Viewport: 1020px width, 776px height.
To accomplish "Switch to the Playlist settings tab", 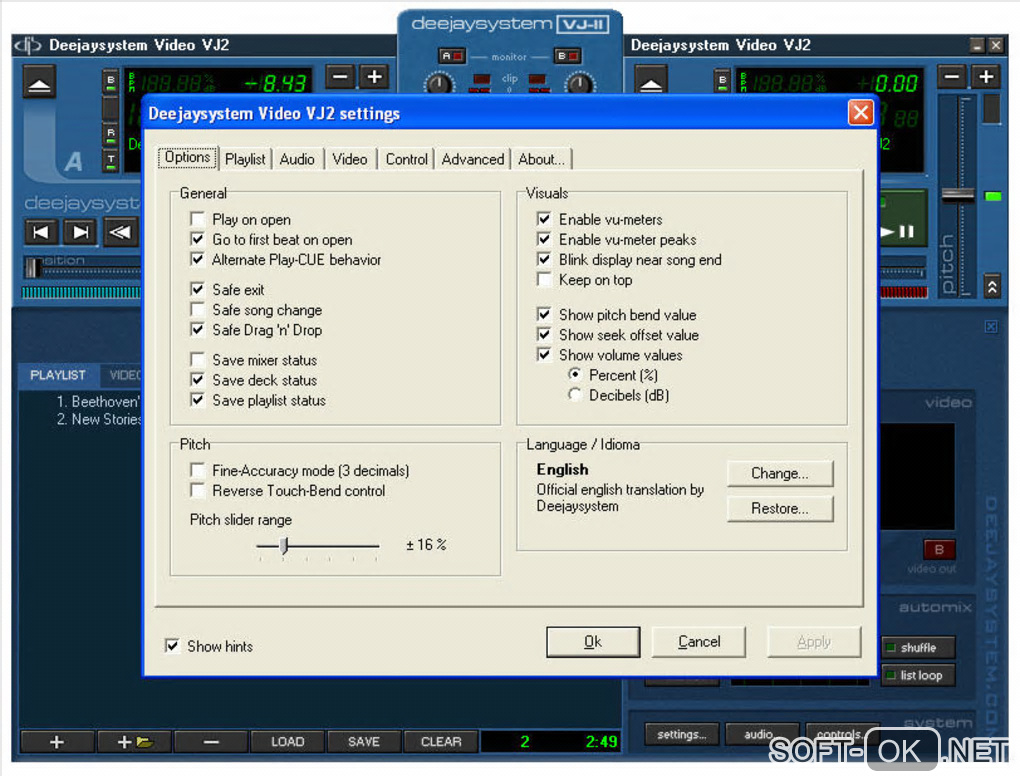I will [x=245, y=159].
